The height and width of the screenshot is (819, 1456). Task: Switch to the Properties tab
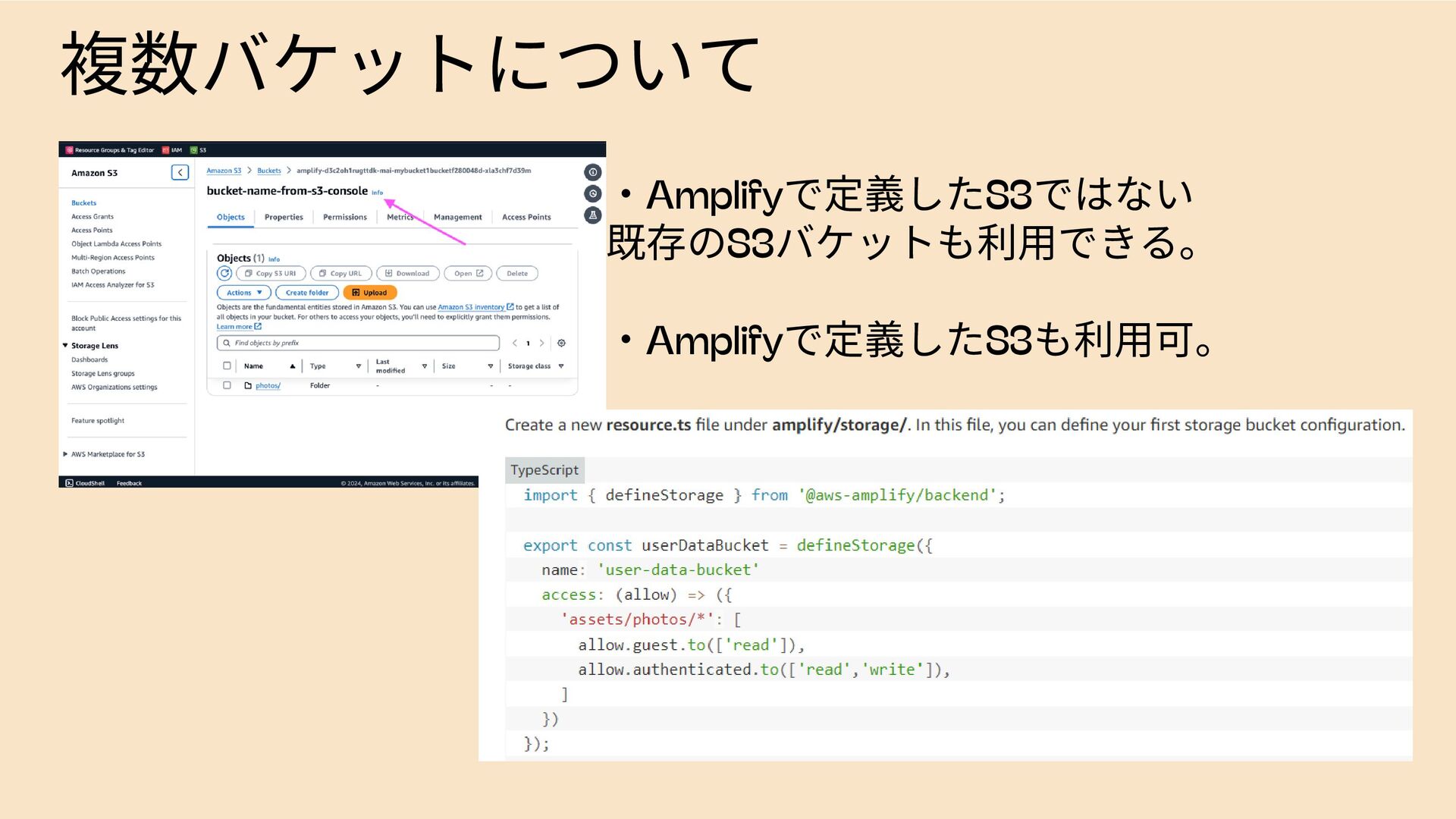284,217
